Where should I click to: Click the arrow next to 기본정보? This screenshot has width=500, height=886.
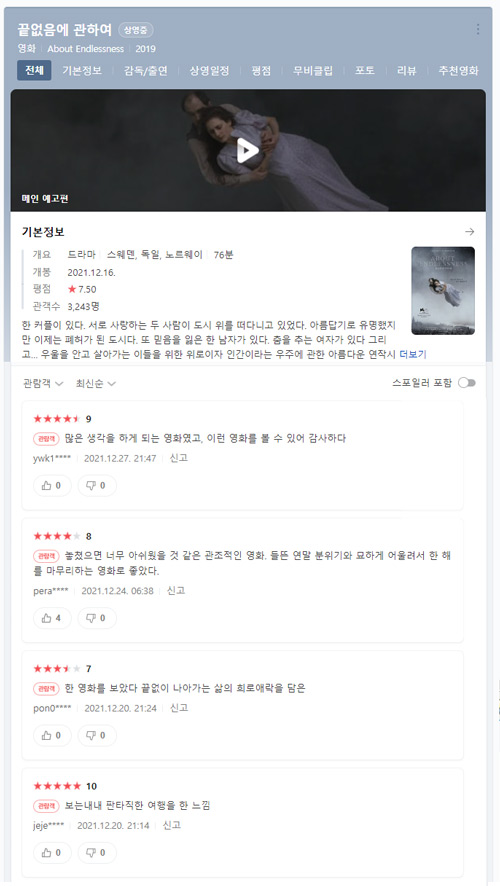(469, 232)
